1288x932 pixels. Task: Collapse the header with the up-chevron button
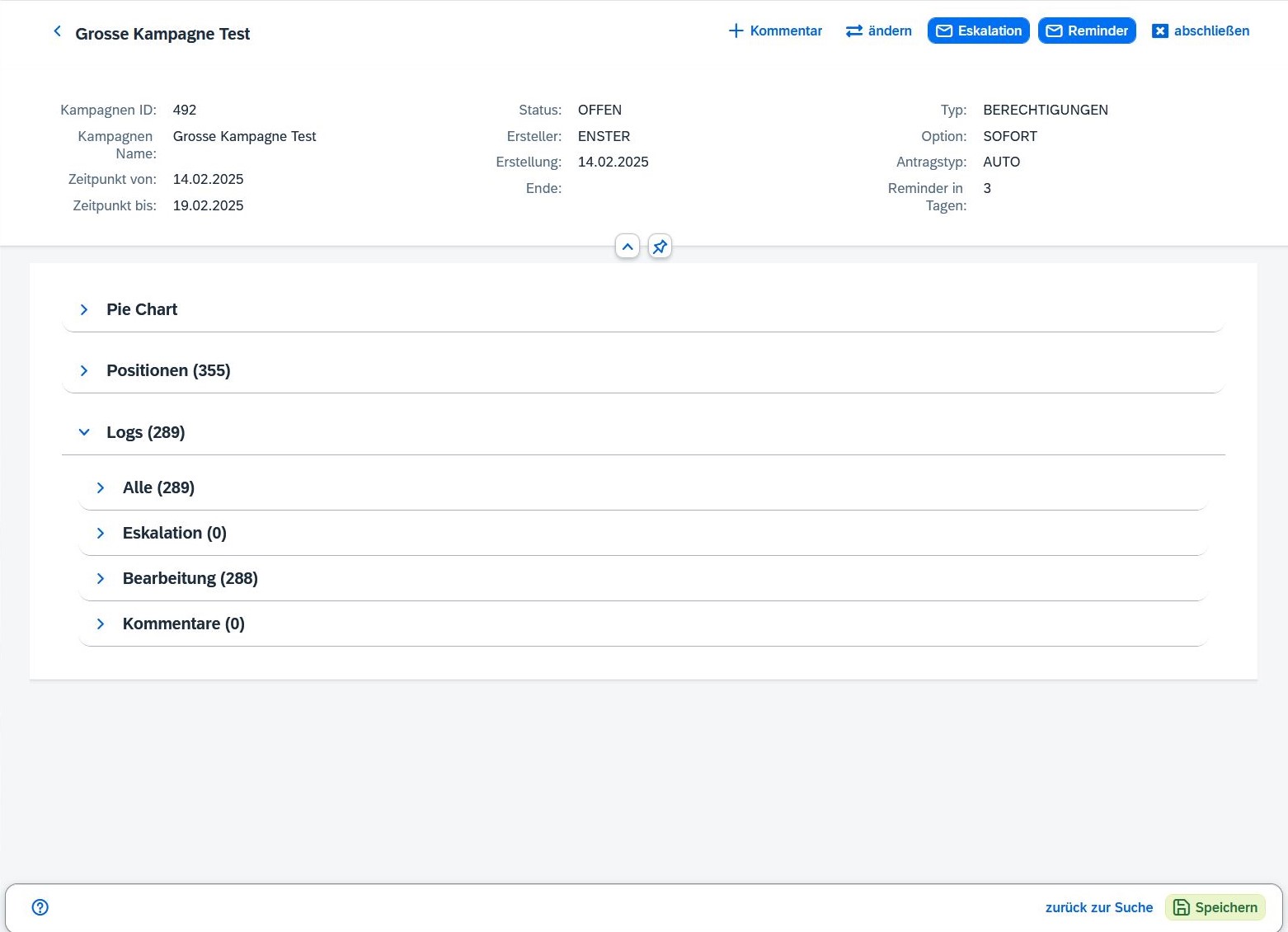pos(628,247)
